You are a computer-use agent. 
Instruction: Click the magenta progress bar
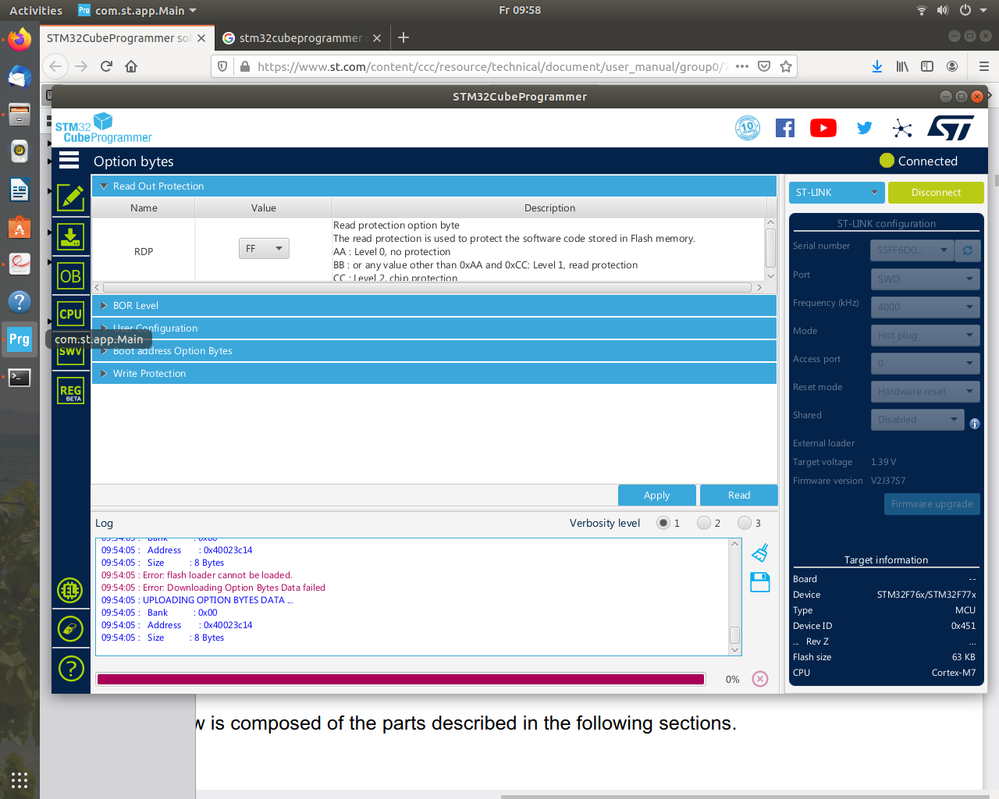pos(401,679)
